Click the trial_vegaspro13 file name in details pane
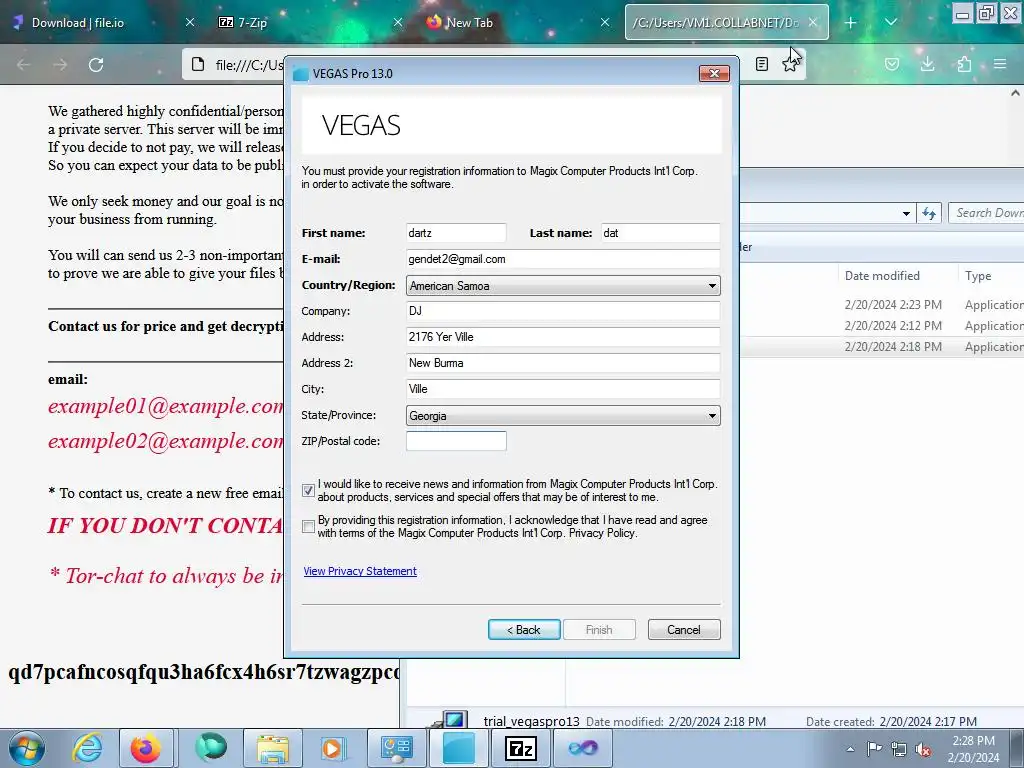The width and height of the screenshot is (1024, 768). pyautogui.click(x=532, y=721)
